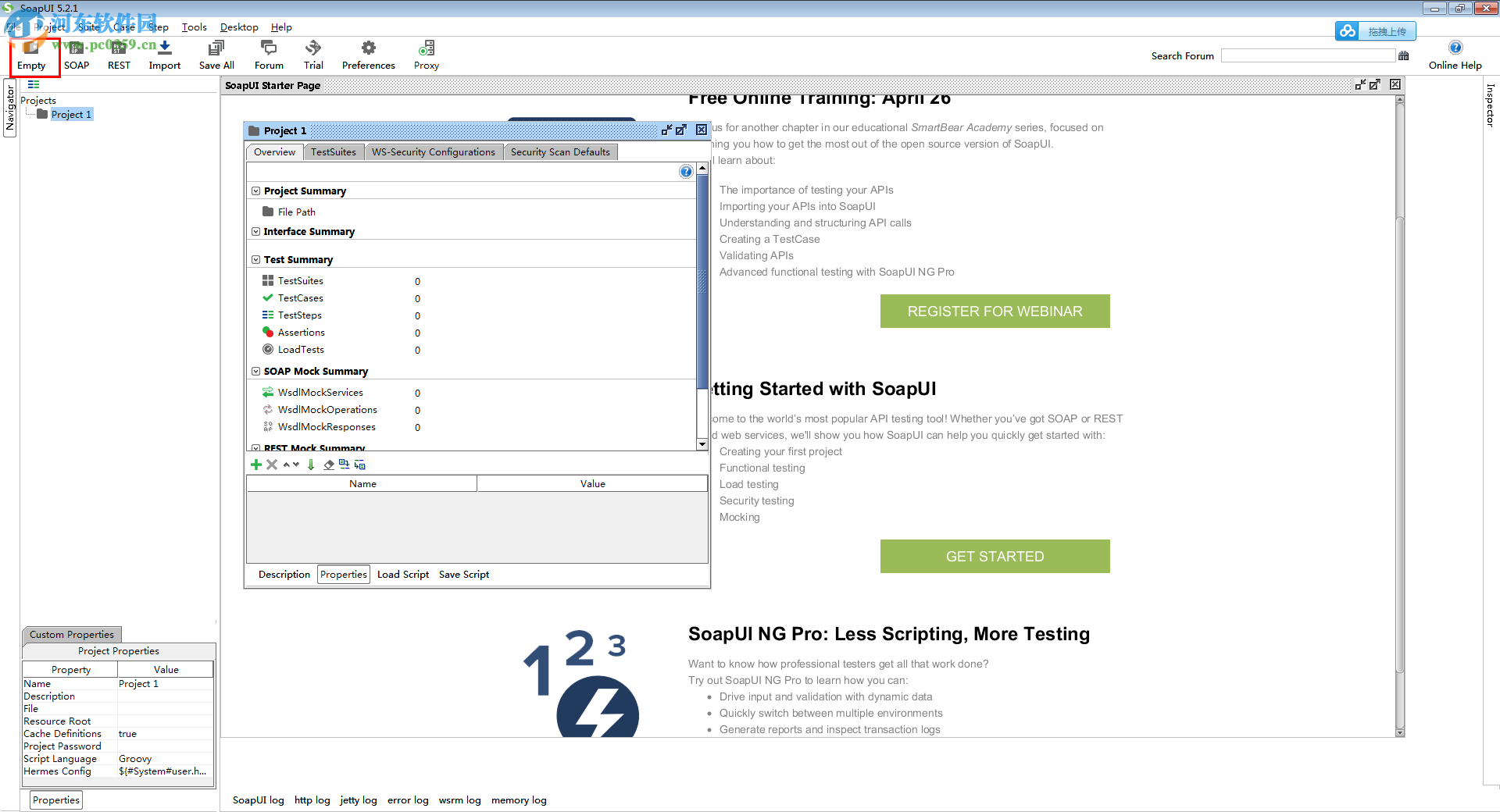Open the Inspector side tab
Image resolution: width=1500 pixels, height=812 pixels.
(x=1491, y=105)
